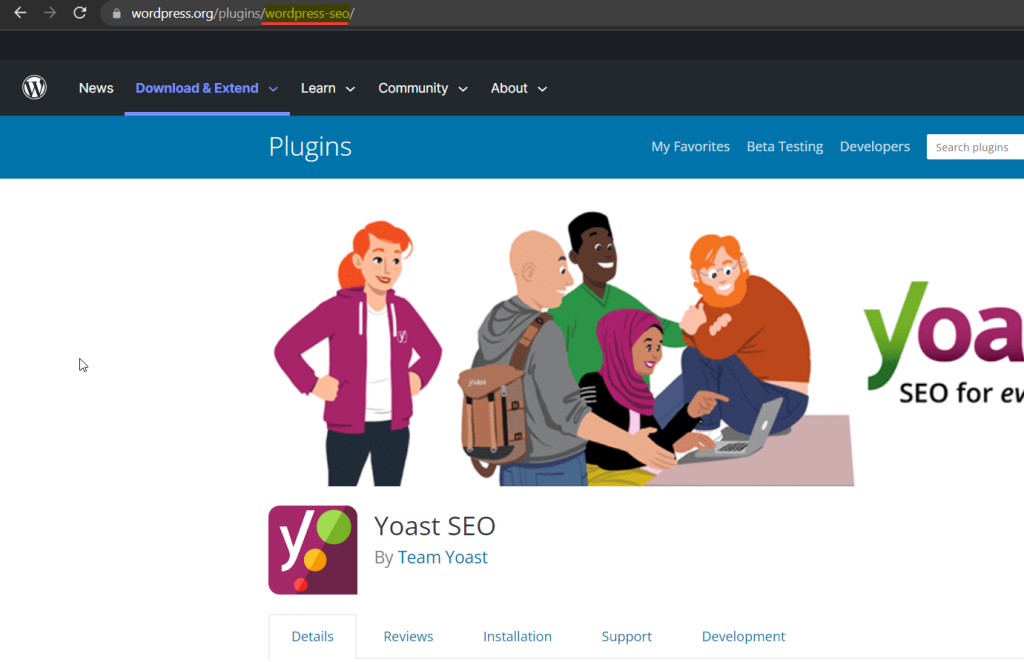Image resolution: width=1024 pixels, height=662 pixels.
Task: Switch to the Support tab
Action: (626, 636)
